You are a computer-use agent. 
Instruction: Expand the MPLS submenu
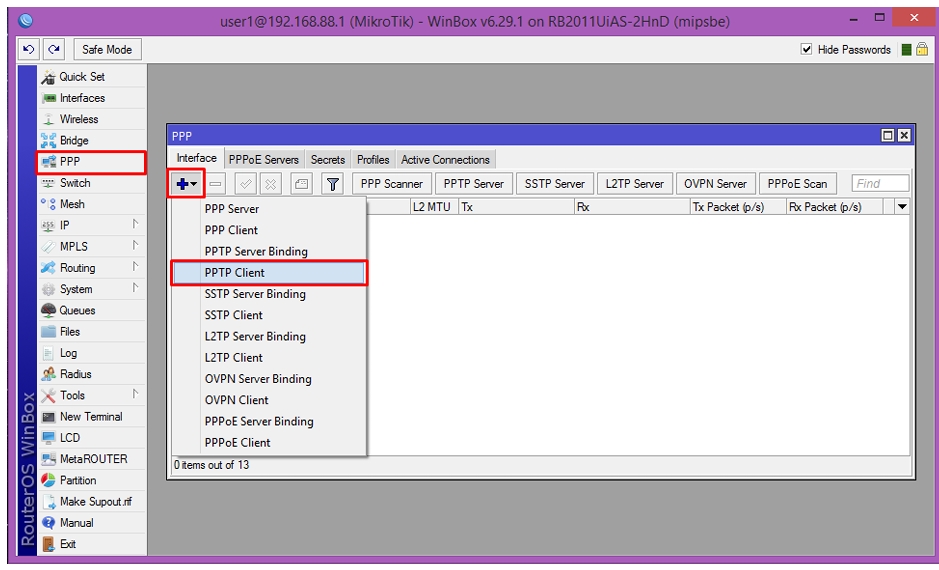[92, 247]
